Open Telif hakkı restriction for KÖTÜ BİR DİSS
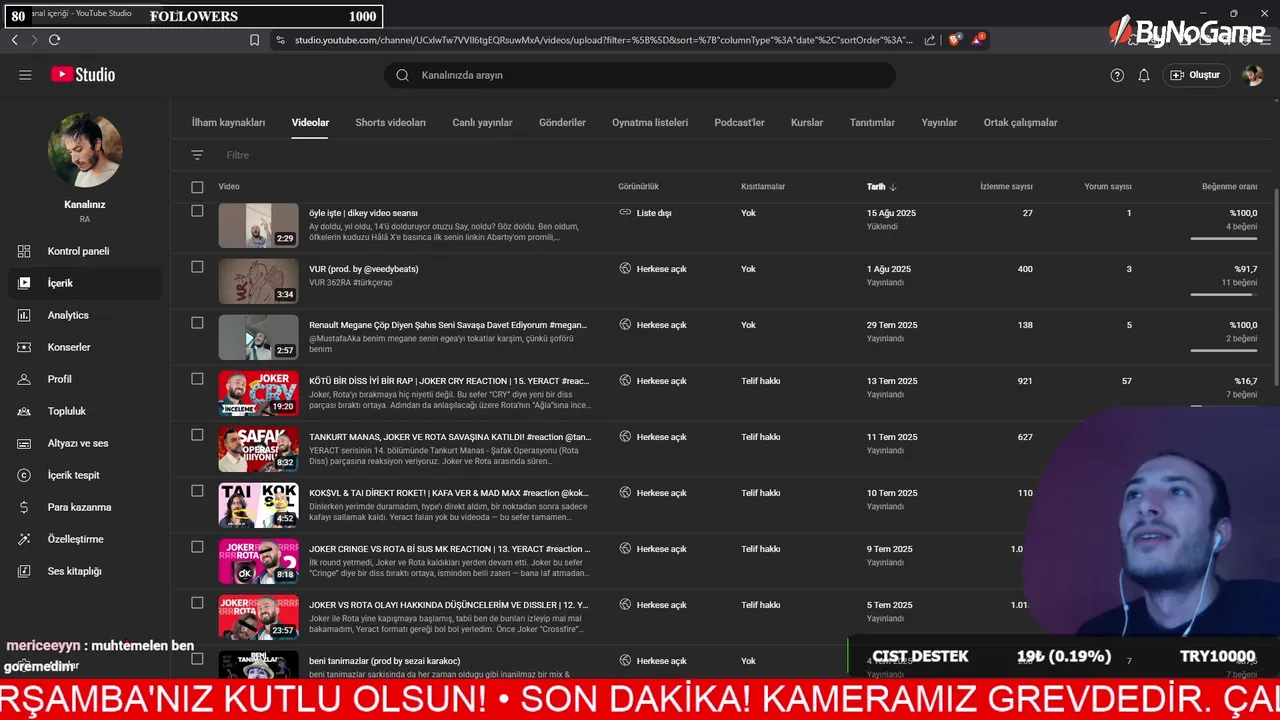The height and width of the screenshot is (720, 1280). click(x=760, y=381)
